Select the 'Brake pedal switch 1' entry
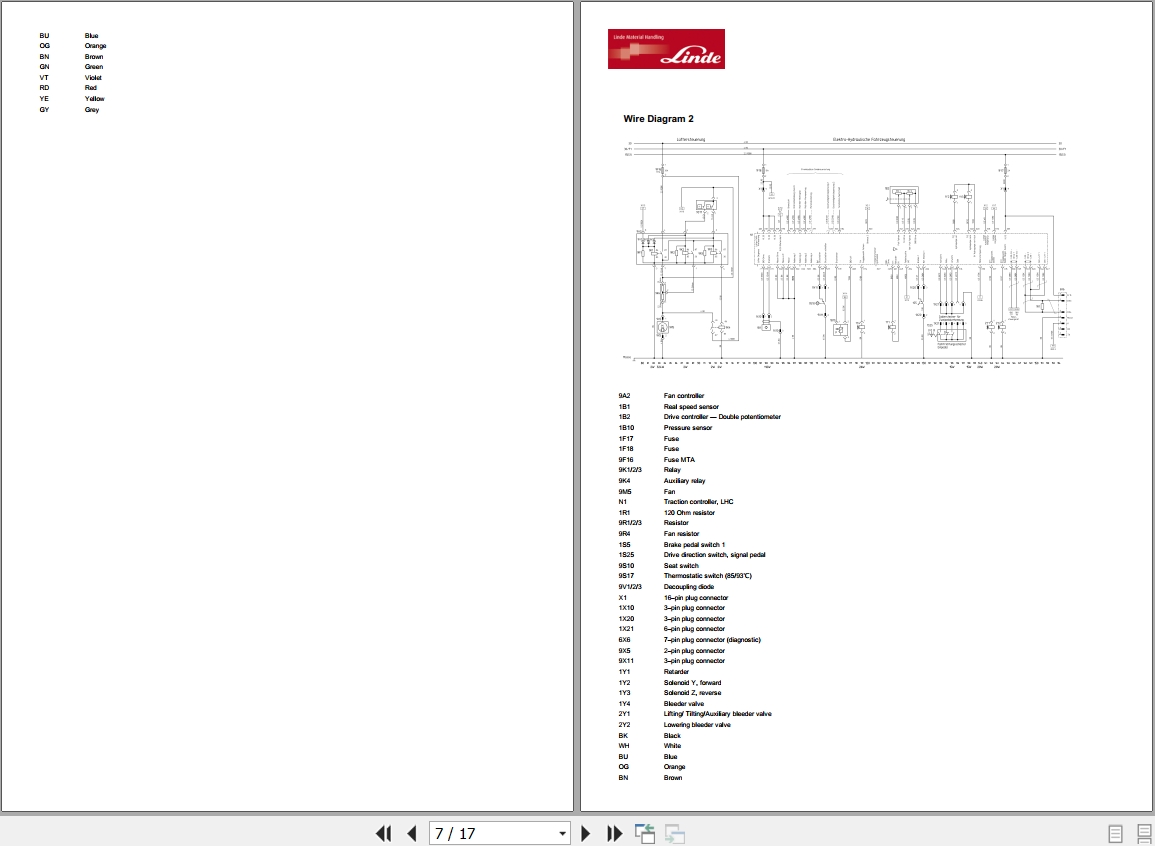This screenshot has height=846, width=1155. (x=694, y=545)
